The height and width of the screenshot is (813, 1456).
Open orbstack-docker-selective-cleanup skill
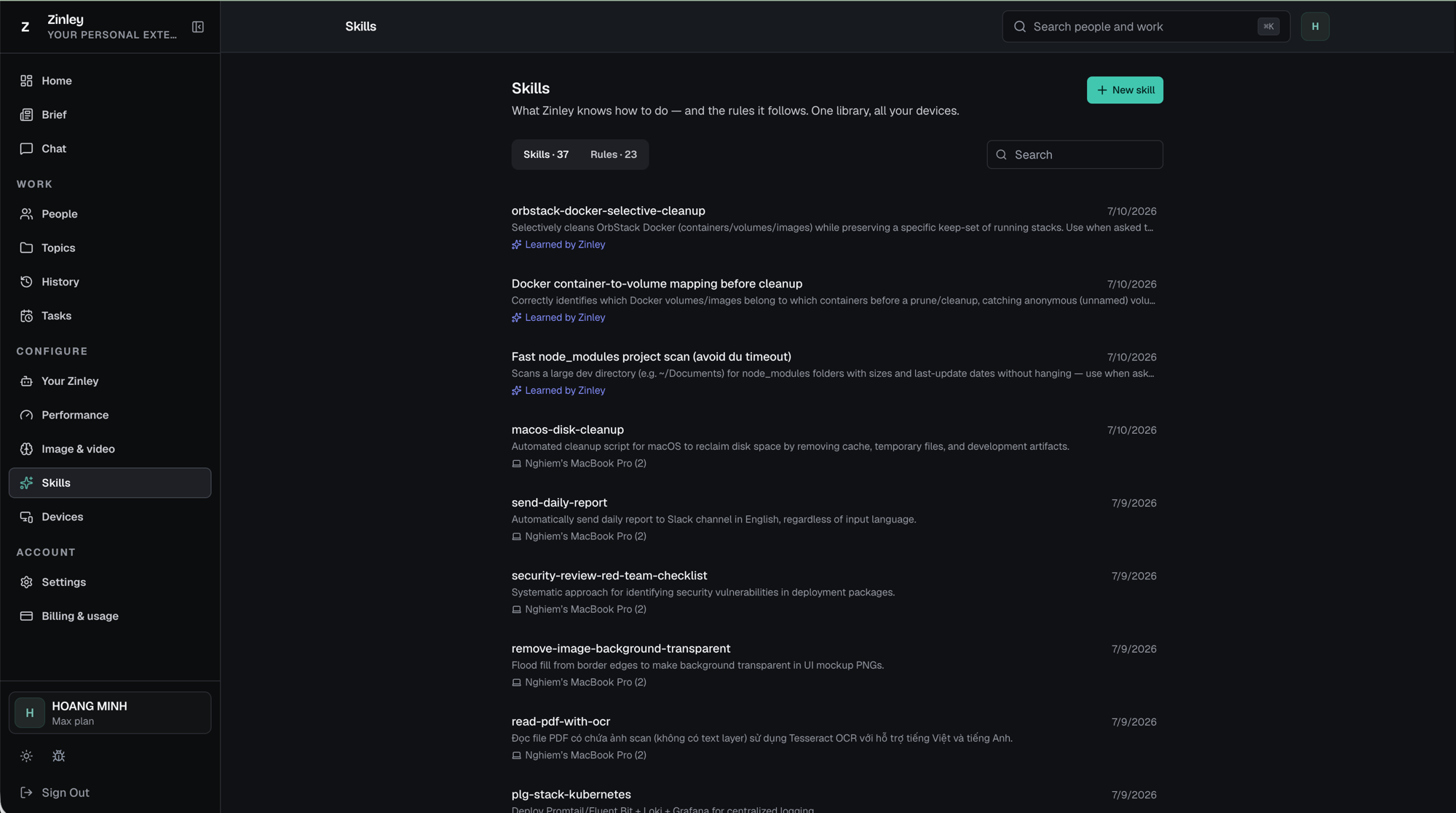608,211
